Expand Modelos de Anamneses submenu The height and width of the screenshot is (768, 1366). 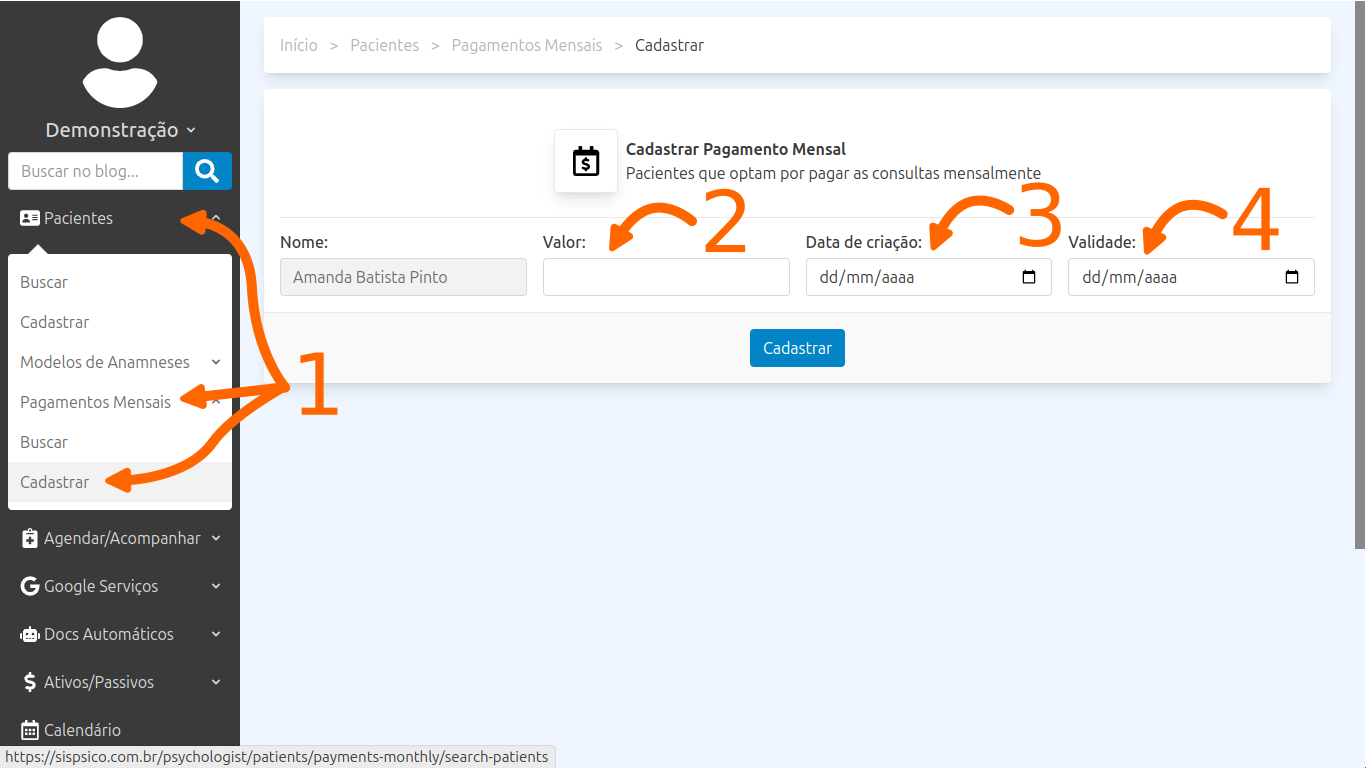(215, 362)
